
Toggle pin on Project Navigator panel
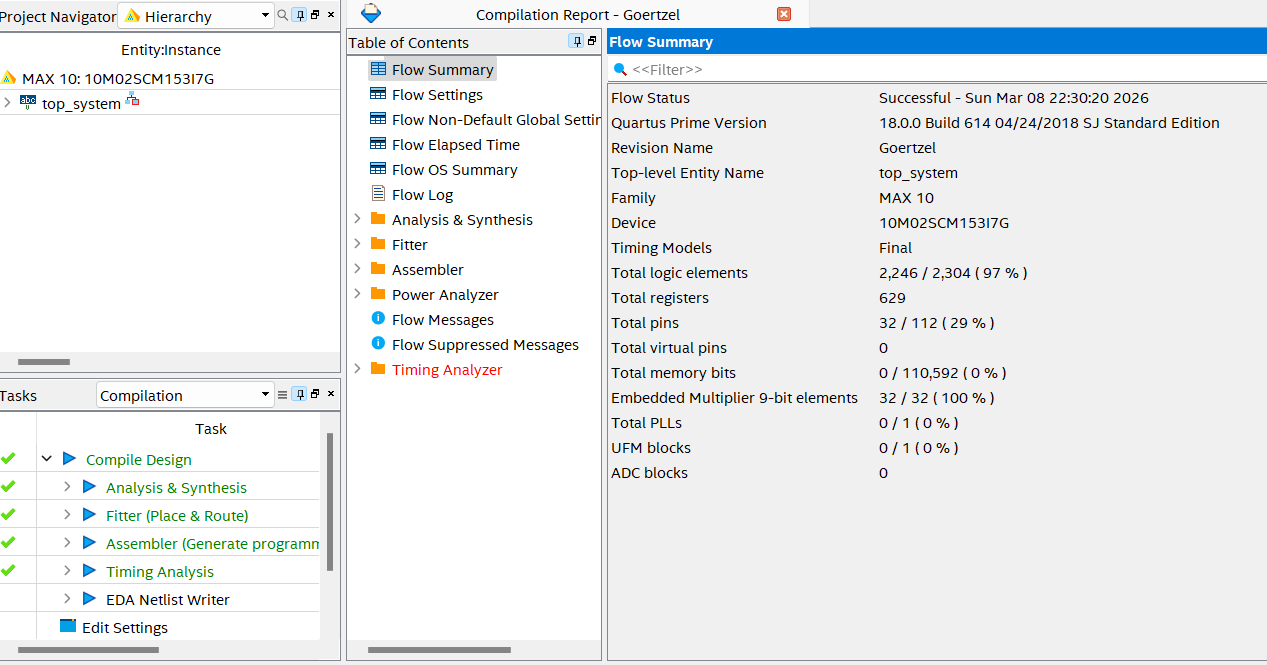point(299,15)
